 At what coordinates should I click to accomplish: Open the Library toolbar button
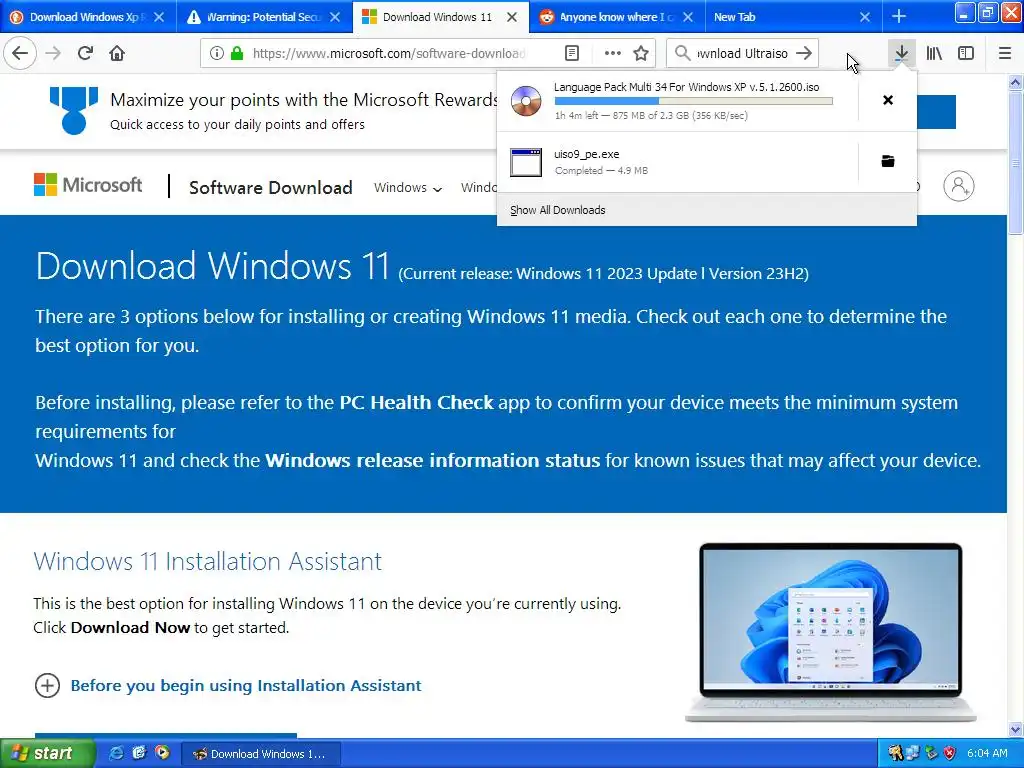[x=934, y=53]
